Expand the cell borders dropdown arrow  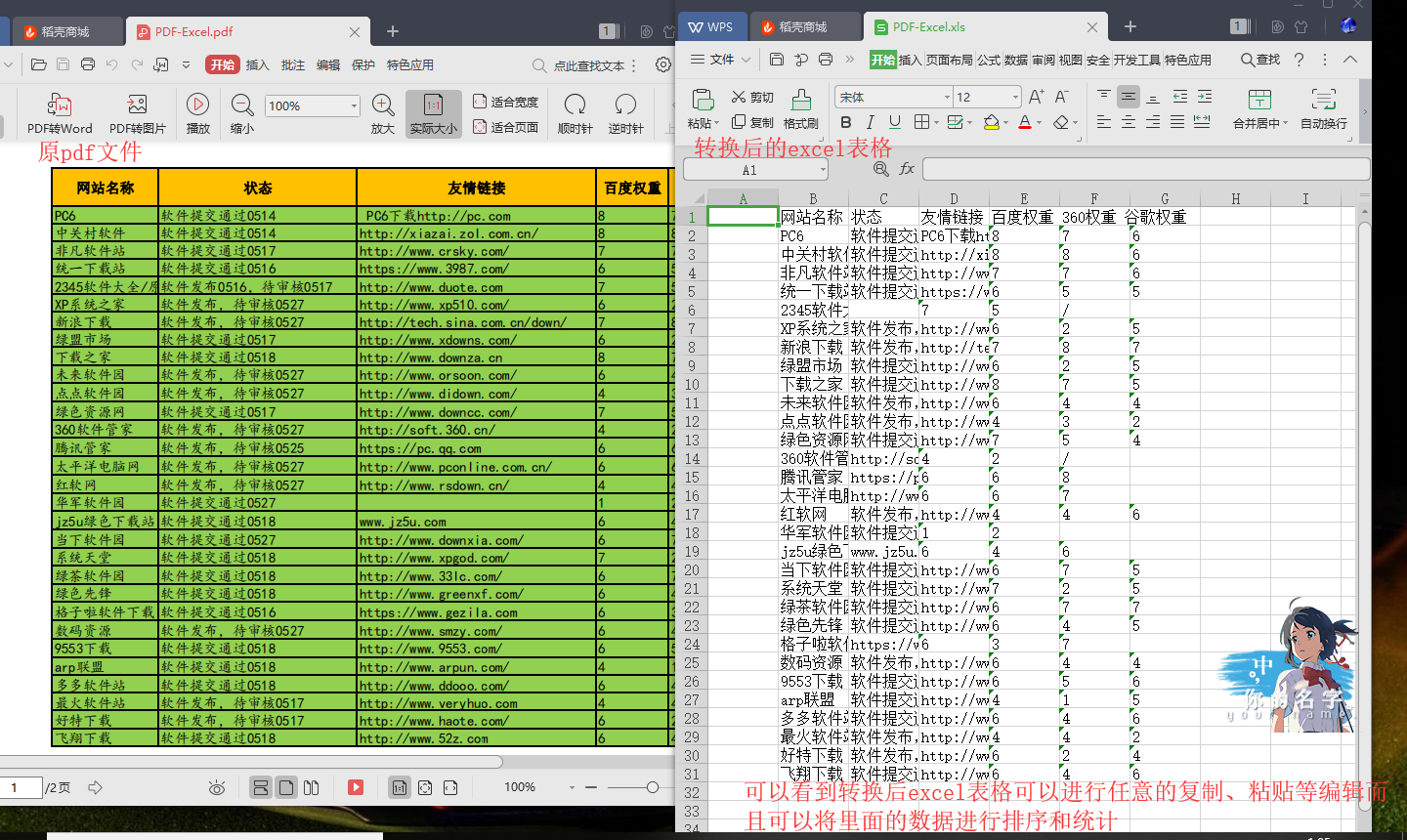[938, 122]
